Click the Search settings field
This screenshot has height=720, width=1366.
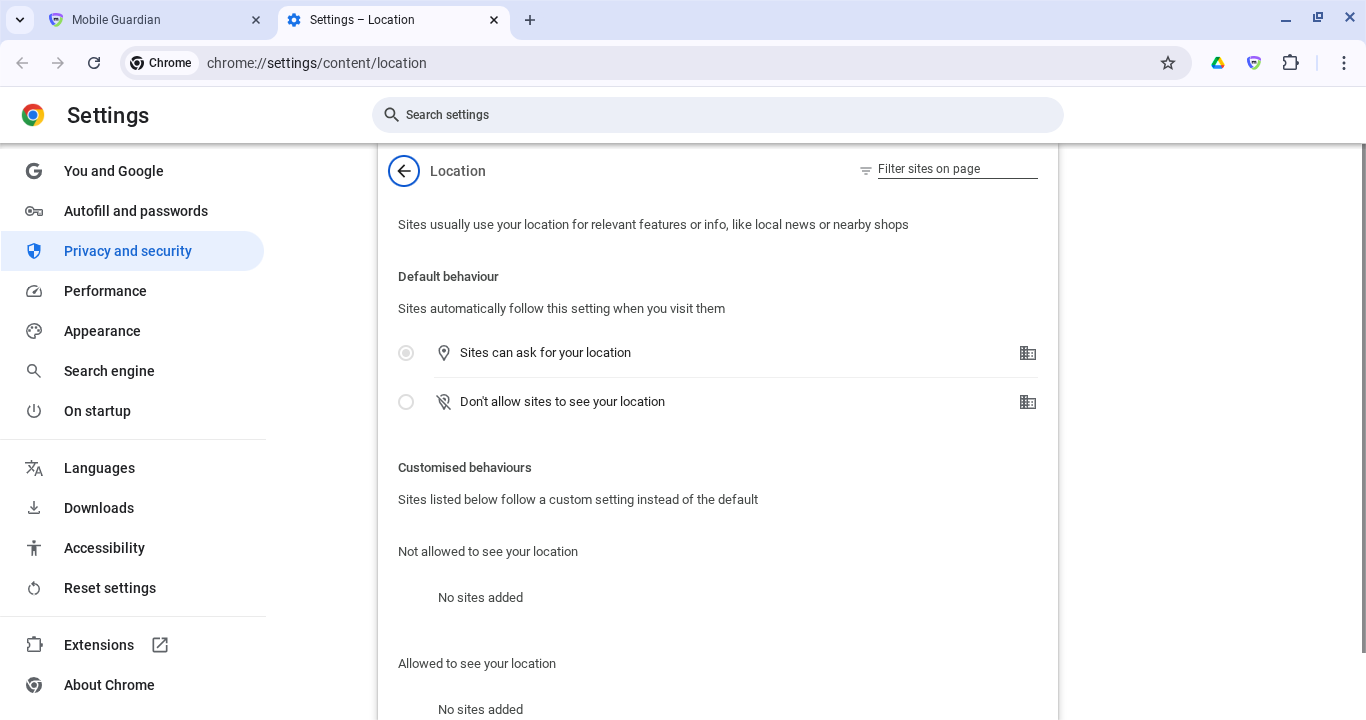[x=718, y=115]
